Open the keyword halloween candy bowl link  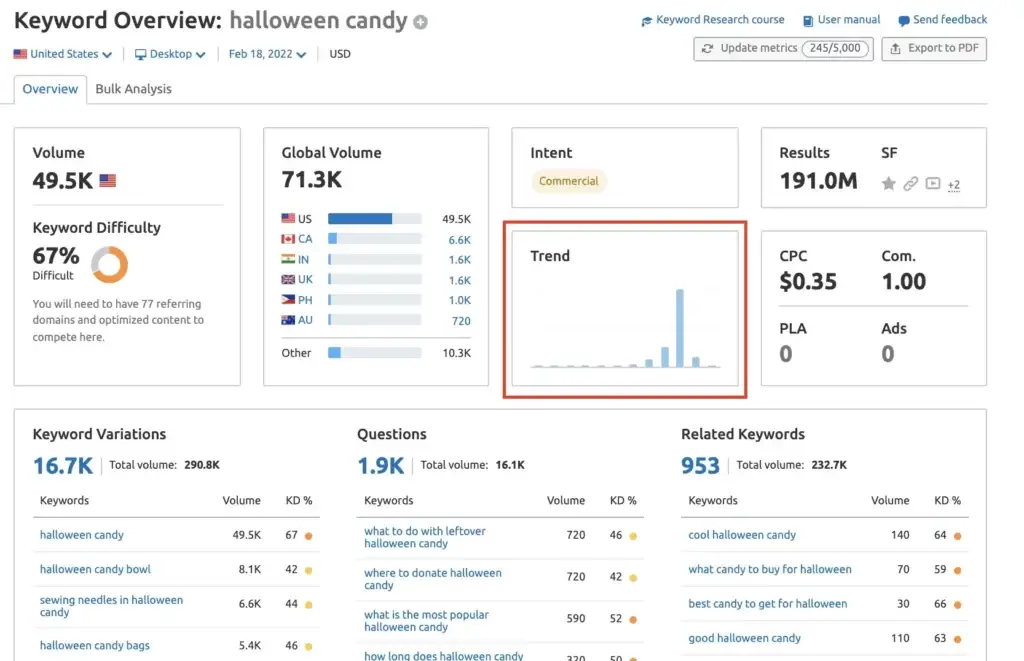coord(95,569)
